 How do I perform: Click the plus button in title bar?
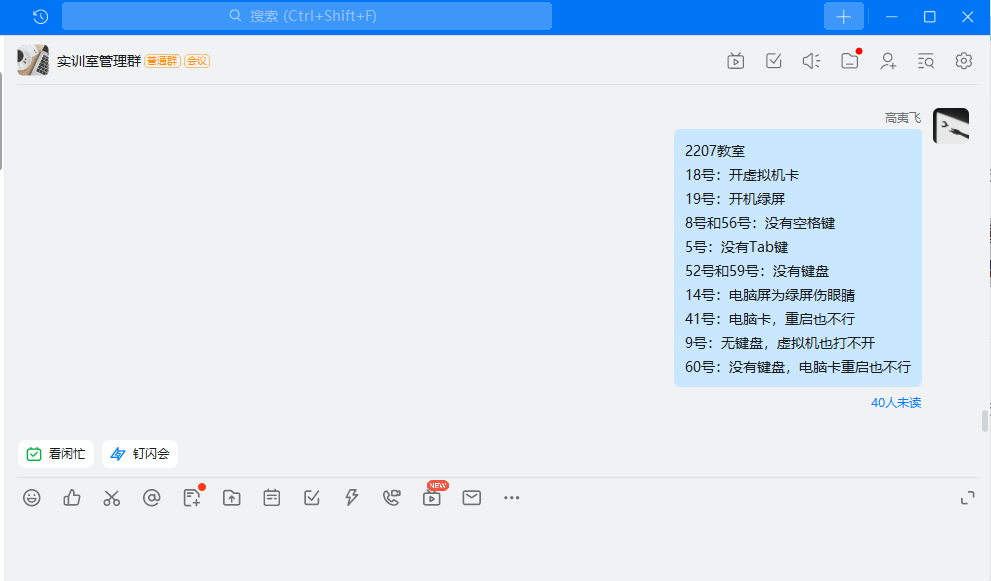(843, 16)
